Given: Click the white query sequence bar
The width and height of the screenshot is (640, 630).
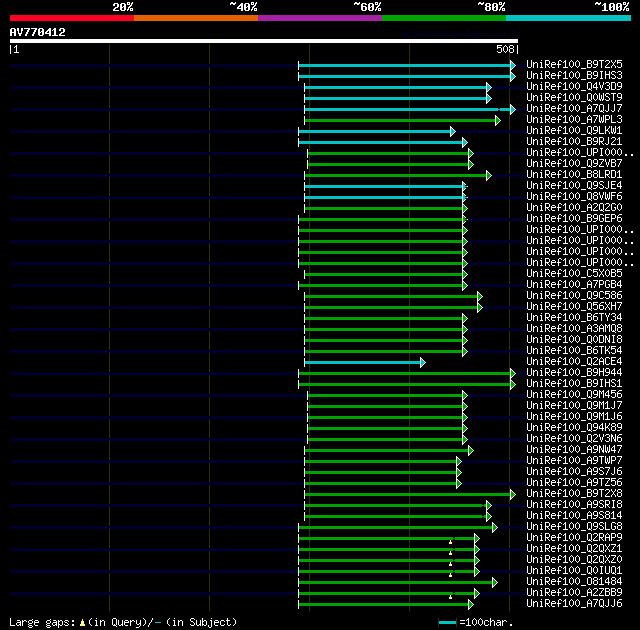Looking at the screenshot, I should pos(264,41).
